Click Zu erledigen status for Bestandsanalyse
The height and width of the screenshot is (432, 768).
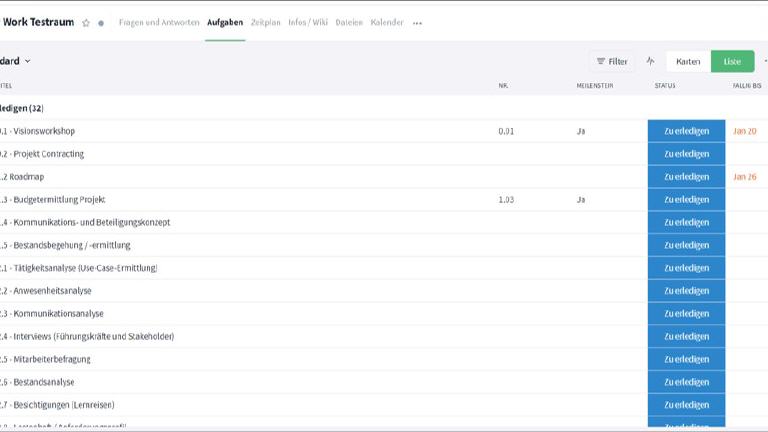(686, 382)
